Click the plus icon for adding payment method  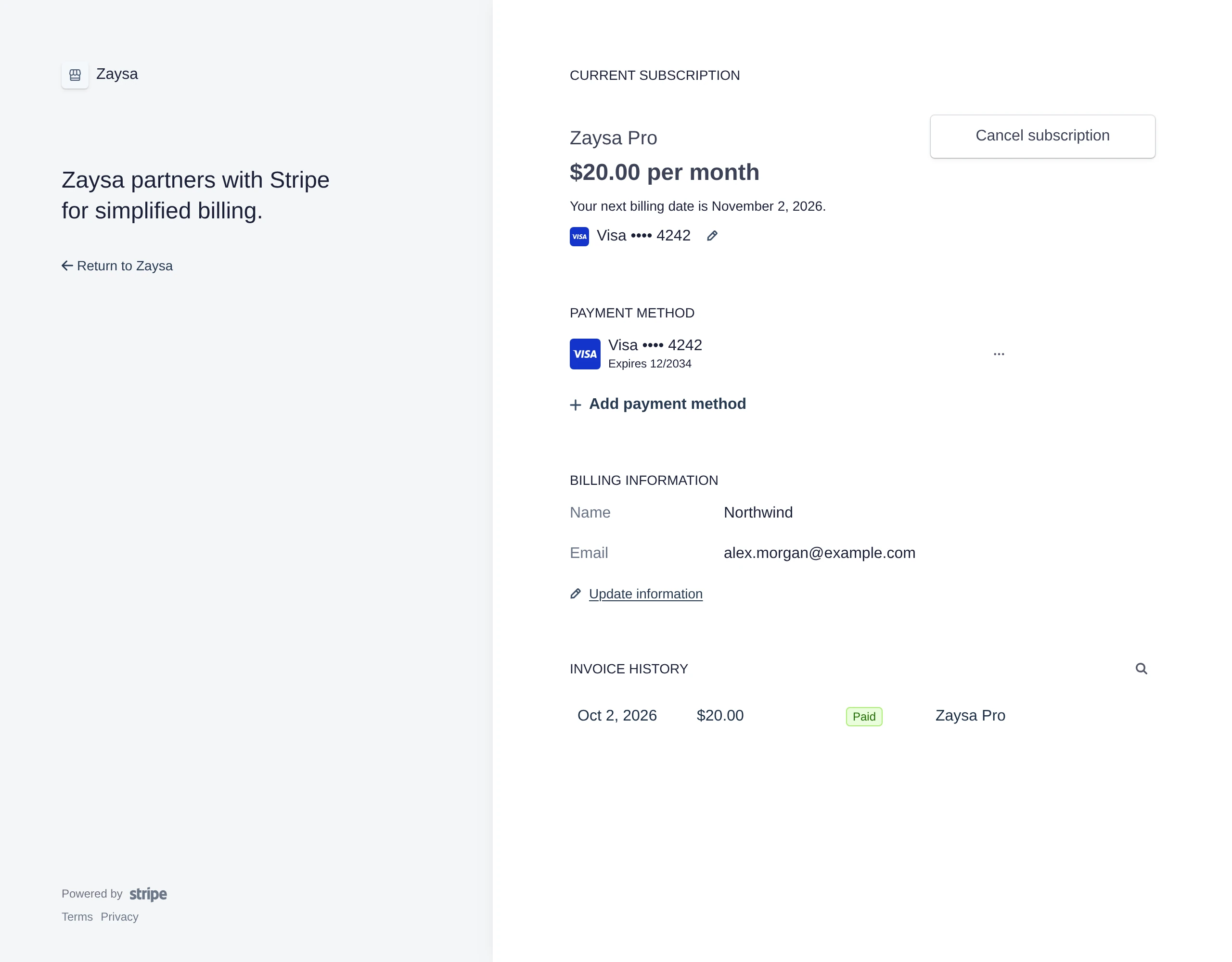coord(576,405)
